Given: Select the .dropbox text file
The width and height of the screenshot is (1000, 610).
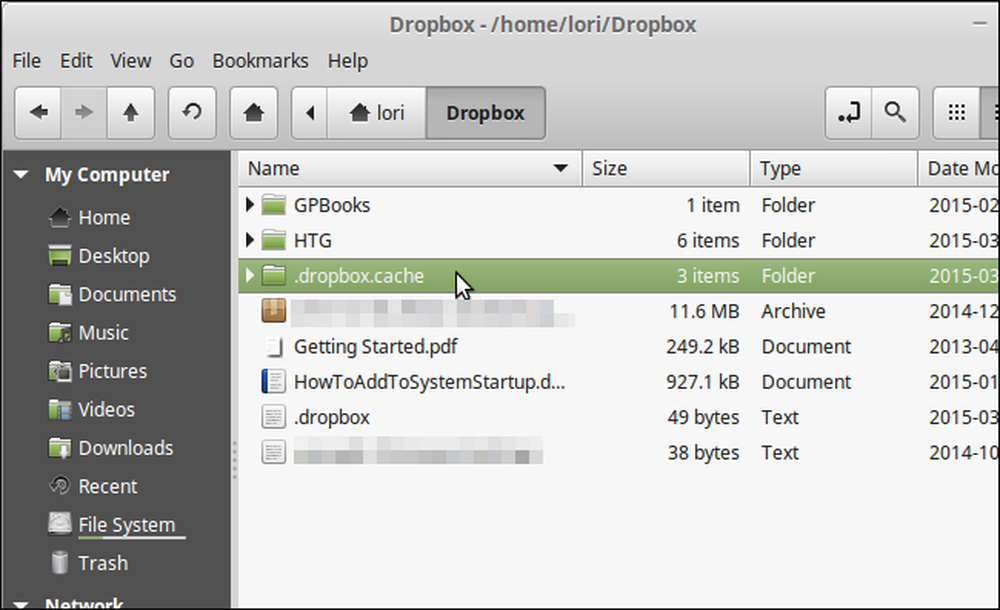Looking at the screenshot, I should pyautogui.click(x=332, y=417).
